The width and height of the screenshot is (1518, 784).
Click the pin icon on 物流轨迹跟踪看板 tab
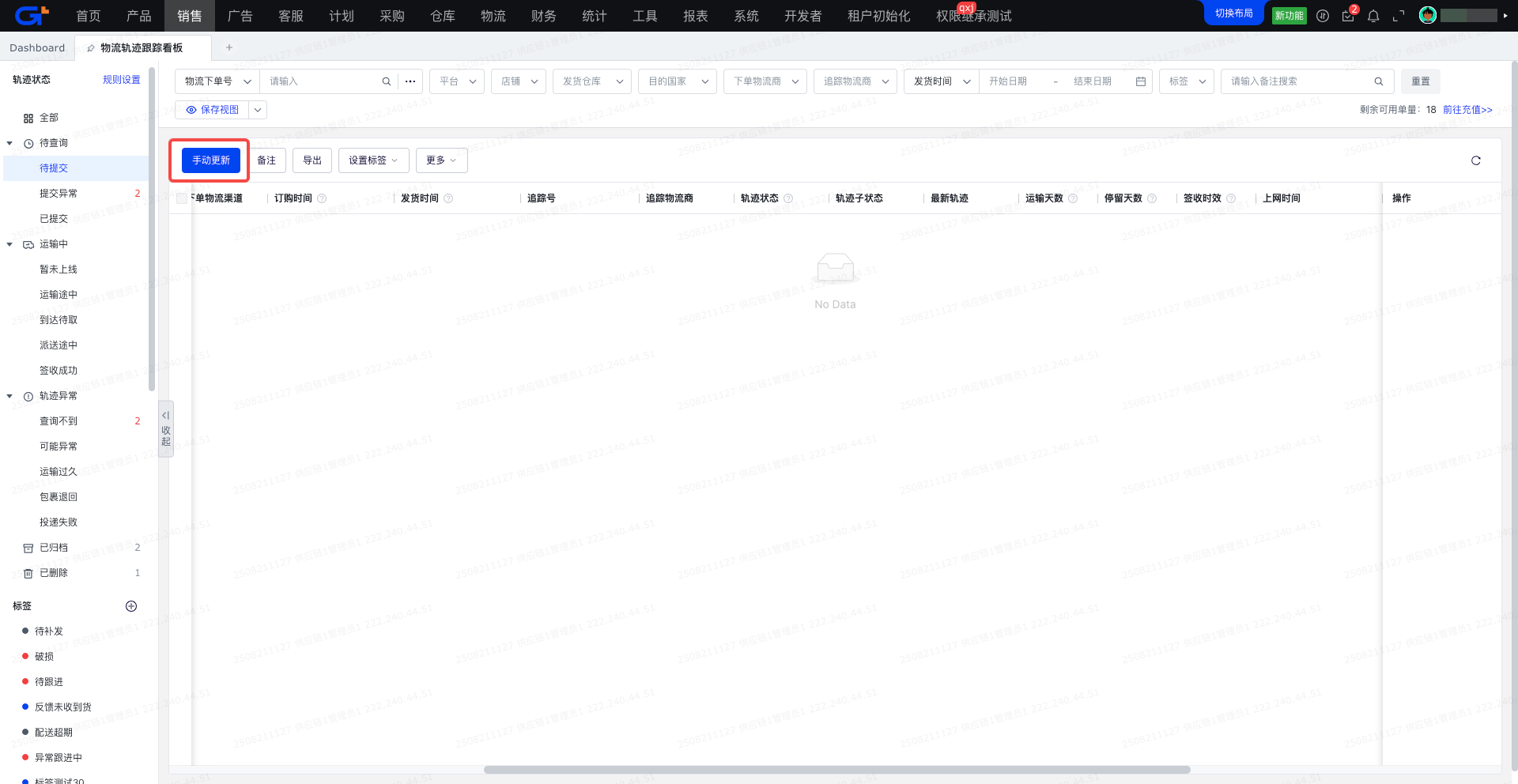(91, 48)
